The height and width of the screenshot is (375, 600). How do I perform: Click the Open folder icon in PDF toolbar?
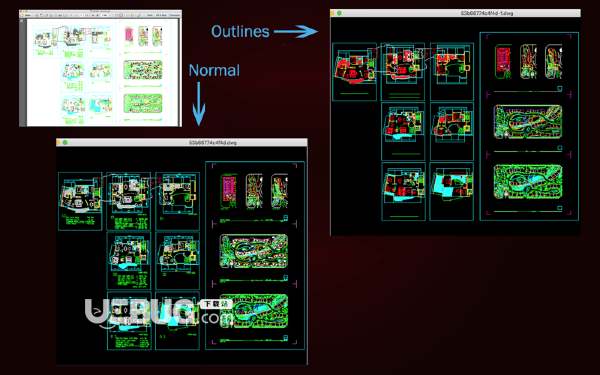pyautogui.click(x=21, y=15)
